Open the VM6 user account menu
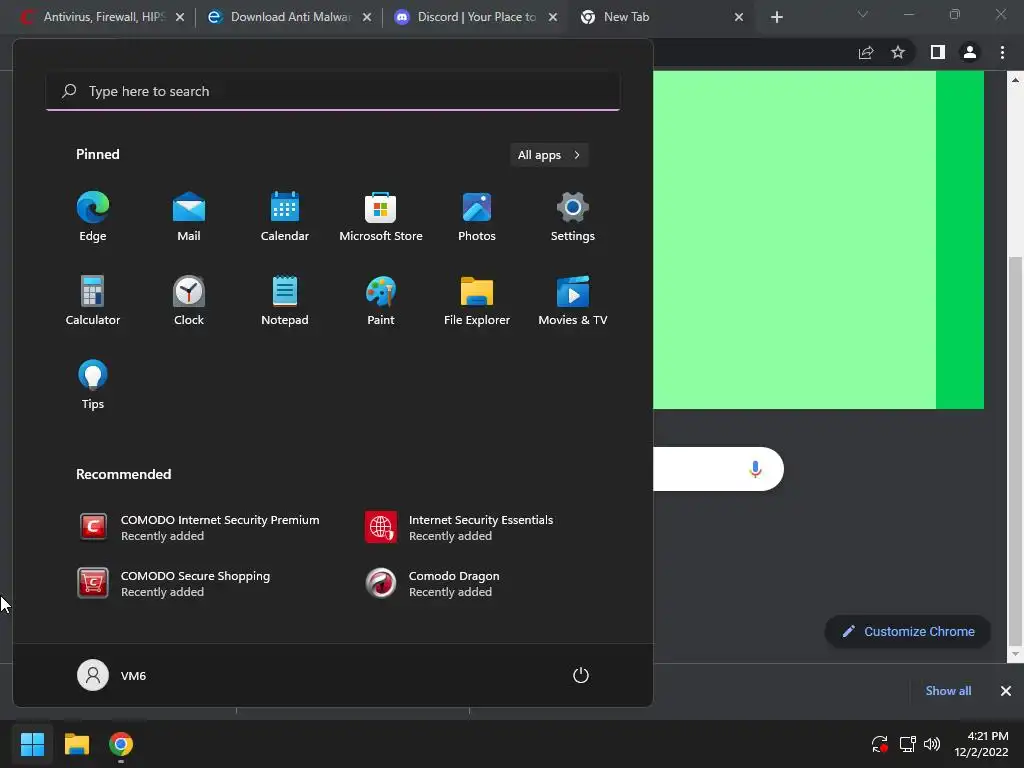 (x=112, y=675)
